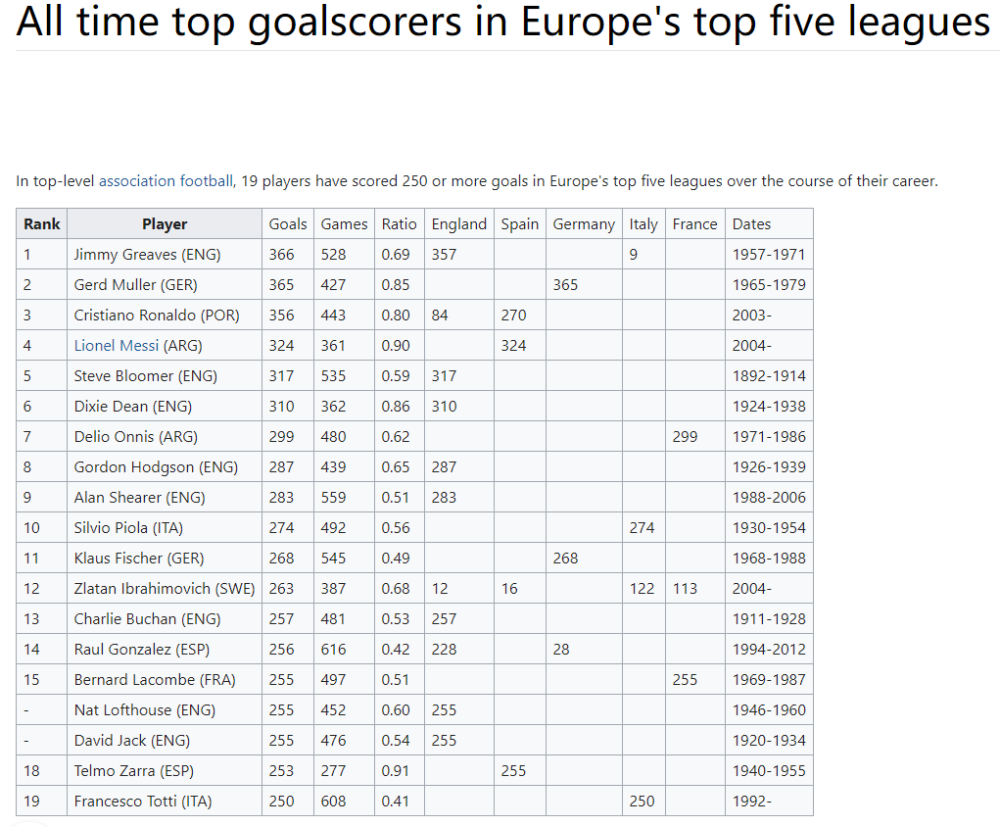Open the Lionel Messi player link
This screenshot has width=1000, height=827.
coord(116,346)
